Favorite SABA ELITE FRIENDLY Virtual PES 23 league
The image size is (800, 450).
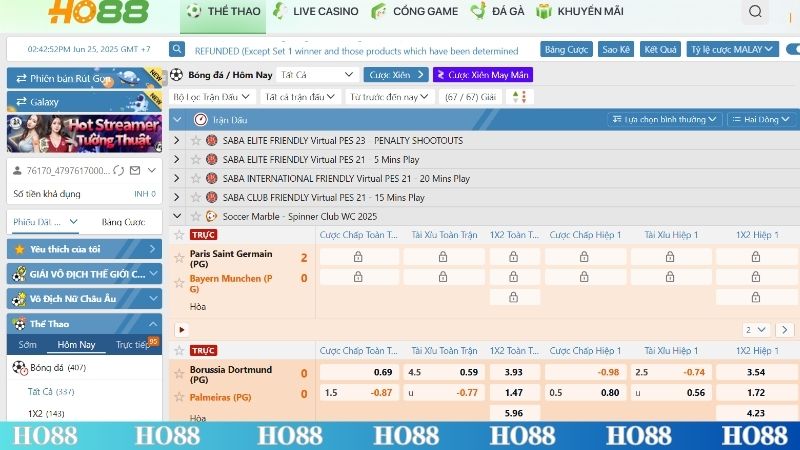pyautogui.click(x=195, y=140)
